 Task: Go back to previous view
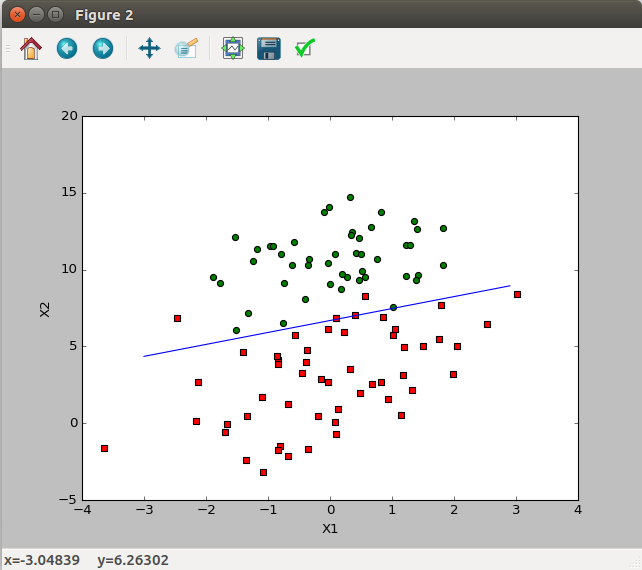point(67,48)
